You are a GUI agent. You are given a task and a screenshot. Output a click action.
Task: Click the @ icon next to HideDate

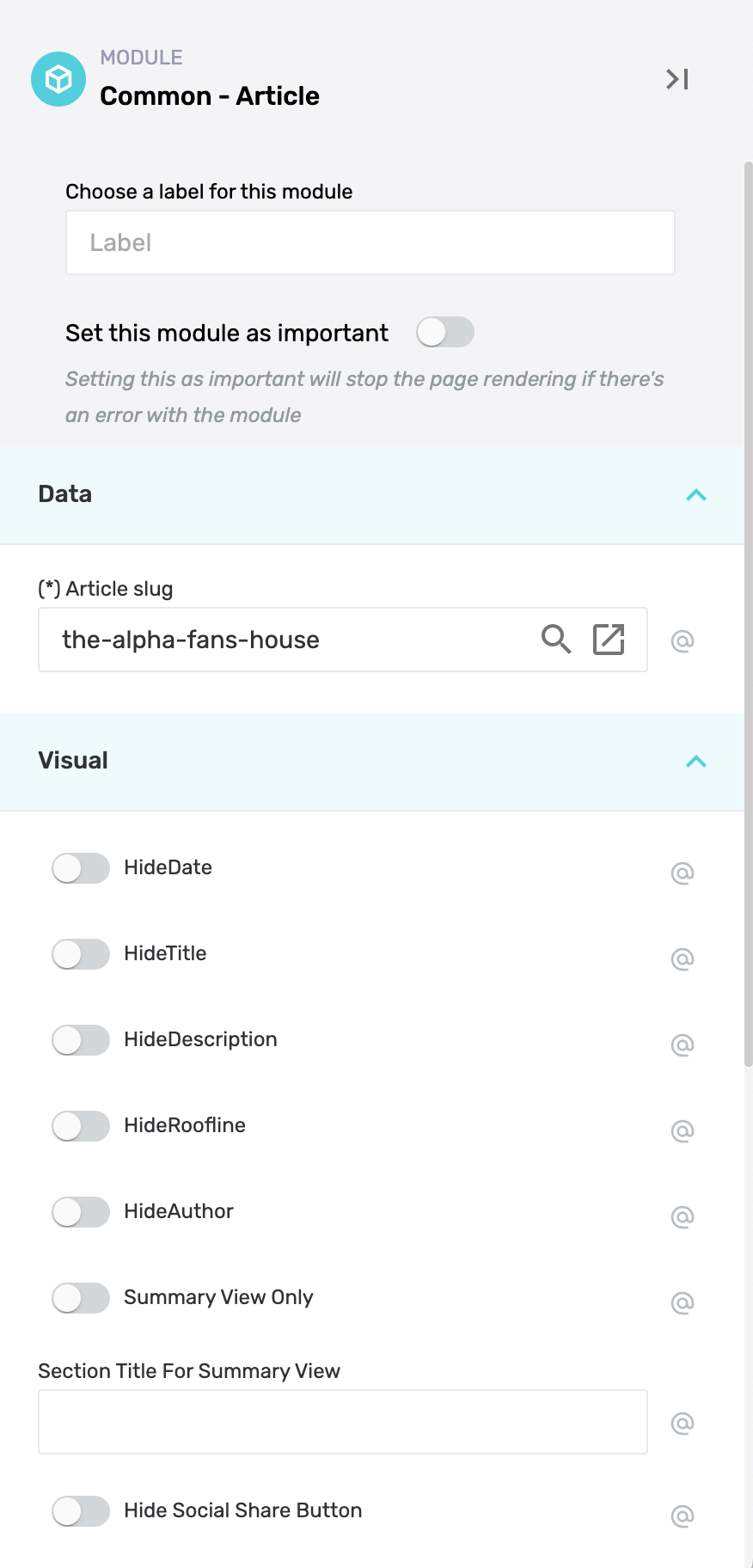point(683,873)
